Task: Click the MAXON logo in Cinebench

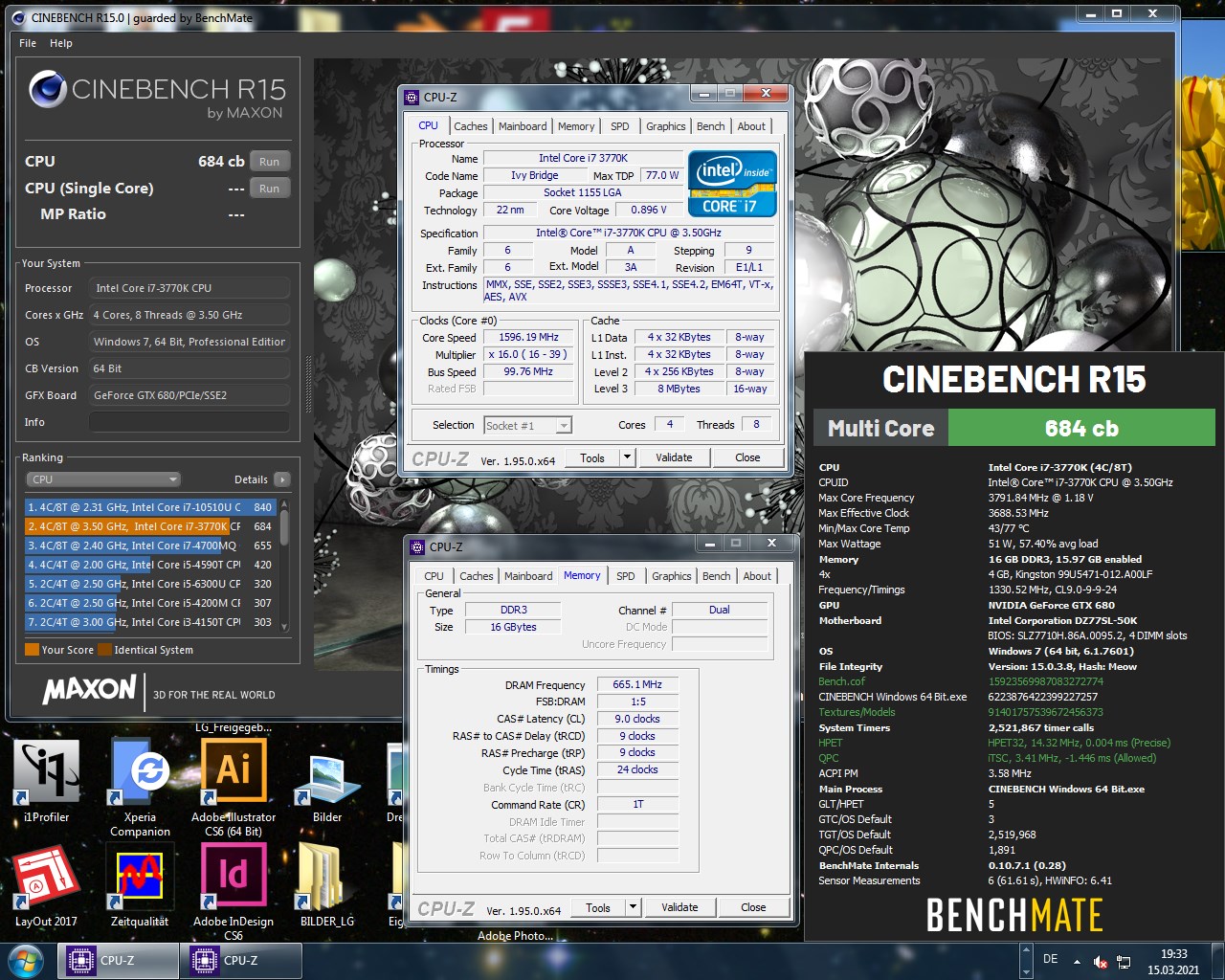Action: tap(90, 689)
